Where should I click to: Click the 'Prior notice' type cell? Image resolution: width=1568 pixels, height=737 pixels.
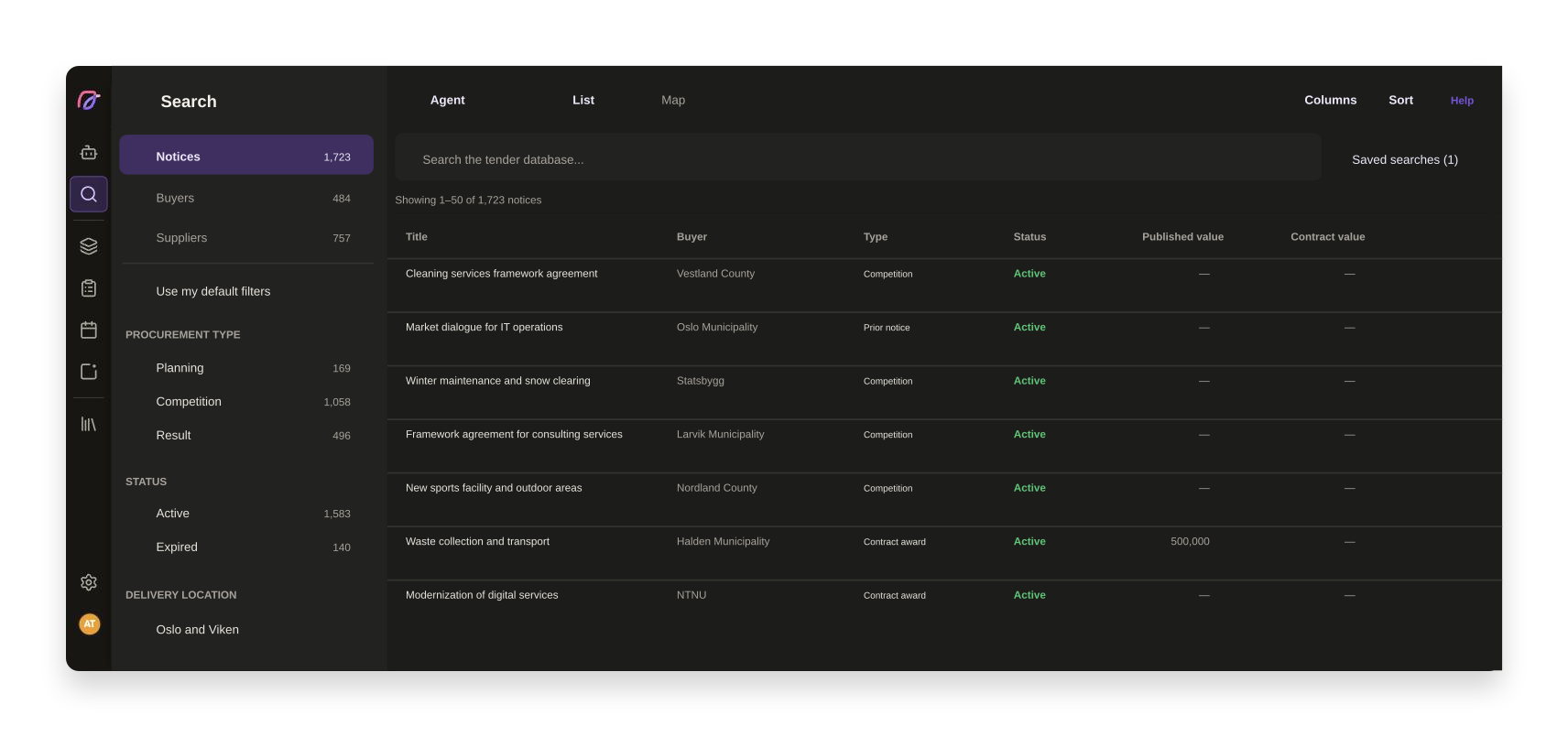tap(887, 328)
